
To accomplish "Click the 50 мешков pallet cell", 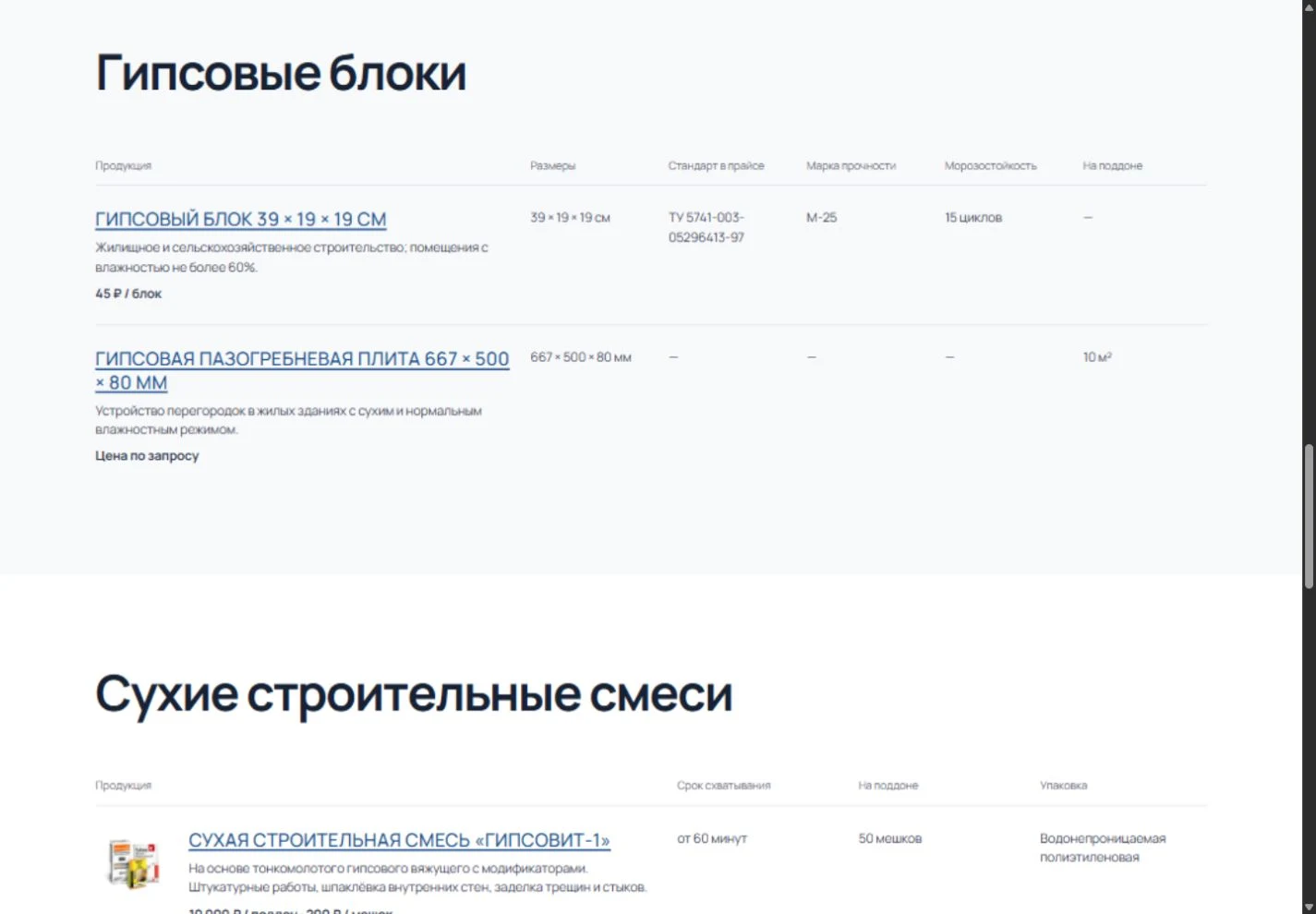I will pos(890,838).
